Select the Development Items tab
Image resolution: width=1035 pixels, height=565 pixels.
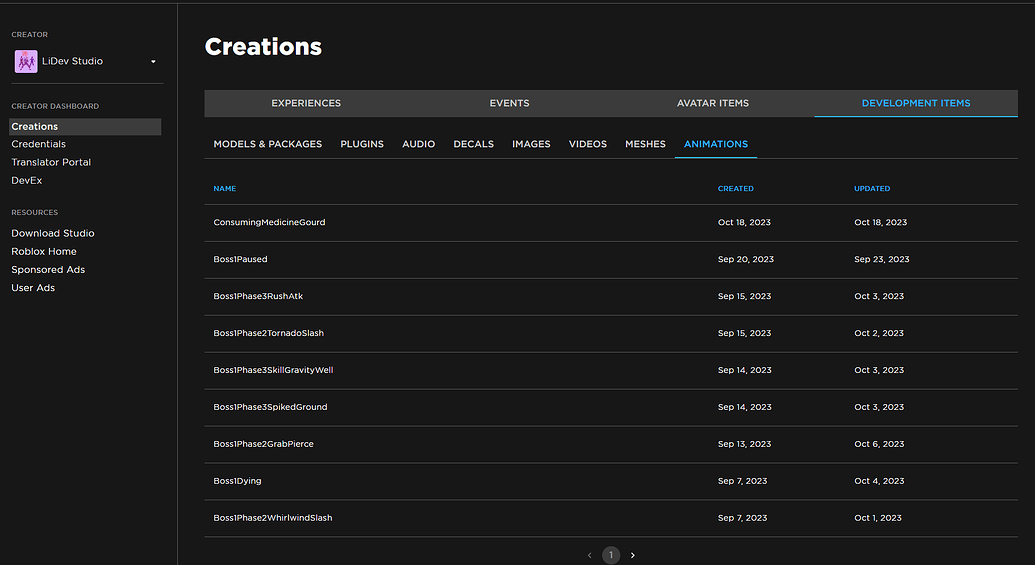click(916, 103)
